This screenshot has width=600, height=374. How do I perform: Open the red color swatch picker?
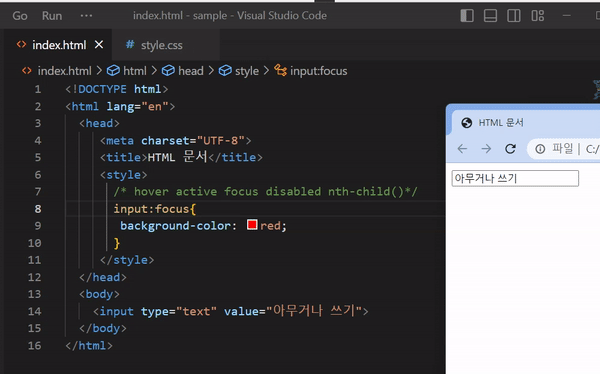coord(252,225)
